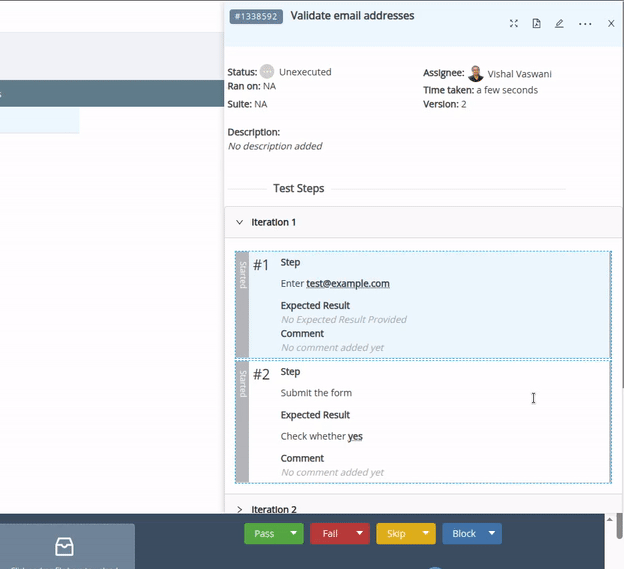The width and height of the screenshot is (624, 569).
Task: Click the Unexecuted status circle icon
Action: point(267,72)
